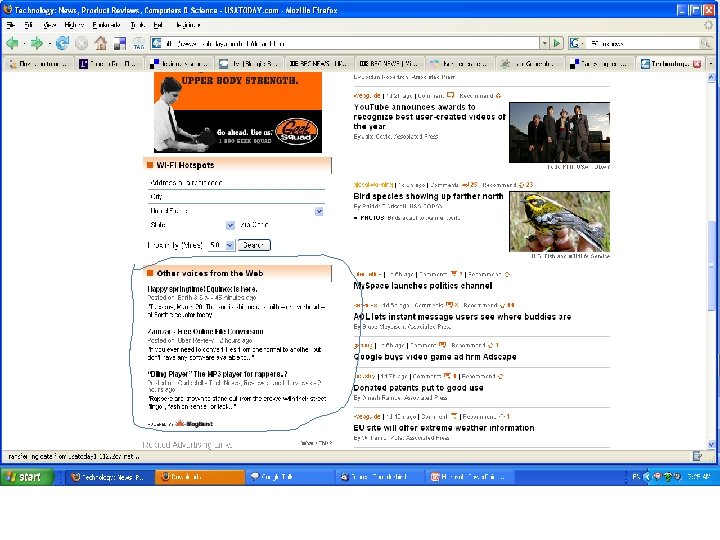The height and width of the screenshot is (540, 720).
Task: Click the Address or intersection field
Action: point(236,183)
